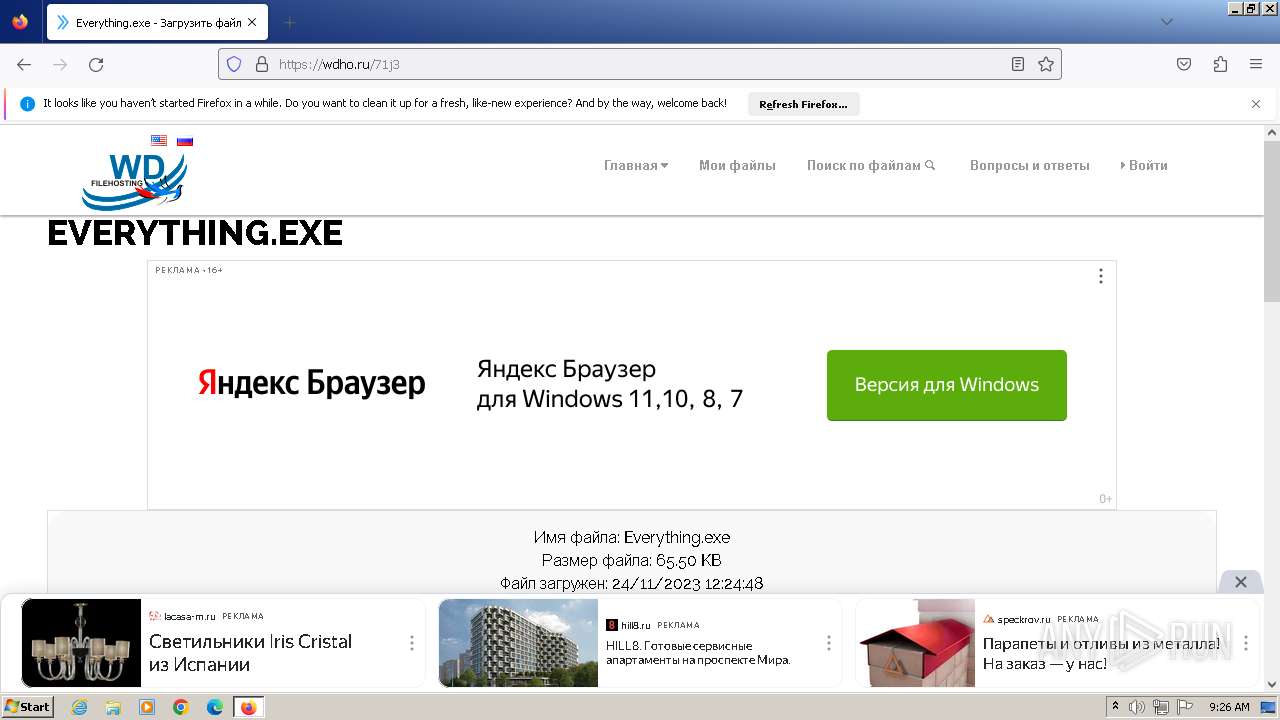Open Поиск по файлам menu item
The width and height of the screenshot is (1280, 720).
click(x=871, y=166)
